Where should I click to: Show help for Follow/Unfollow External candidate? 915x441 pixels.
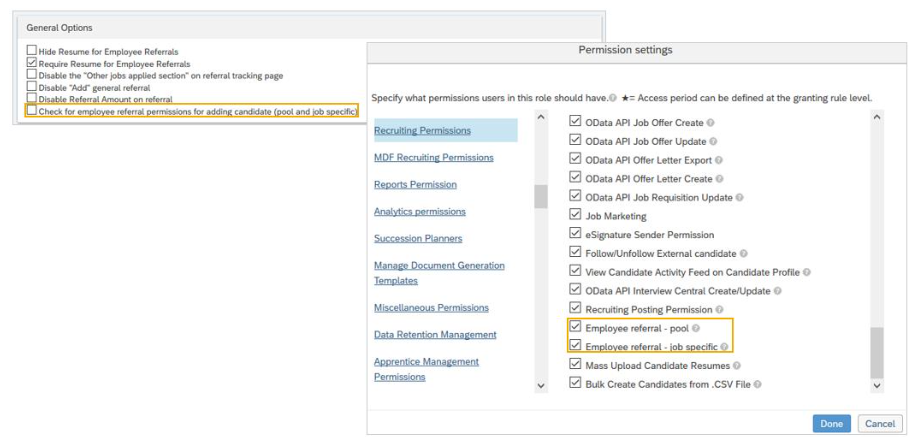tap(743, 254)
